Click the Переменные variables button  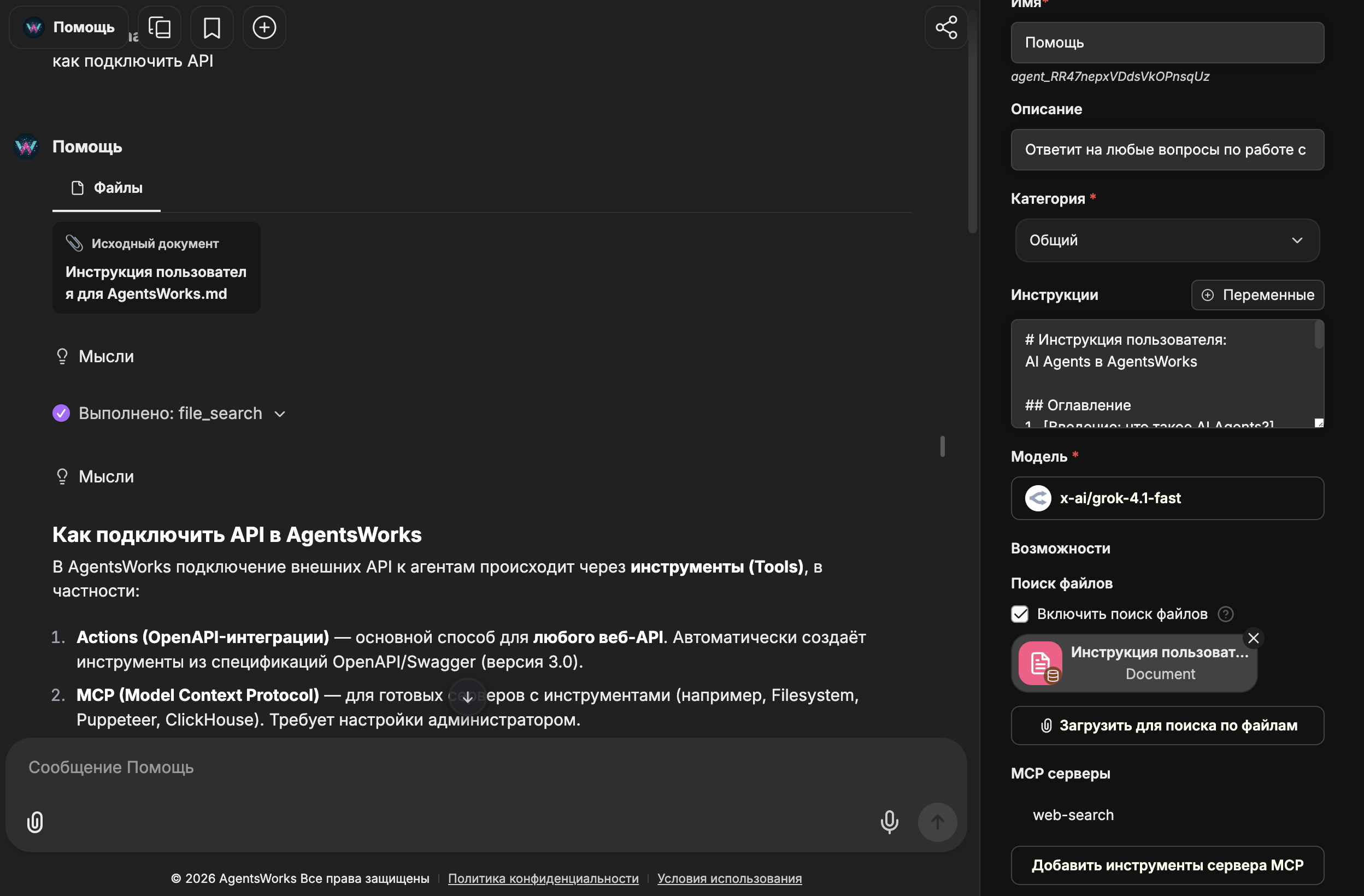(1257, 295)
